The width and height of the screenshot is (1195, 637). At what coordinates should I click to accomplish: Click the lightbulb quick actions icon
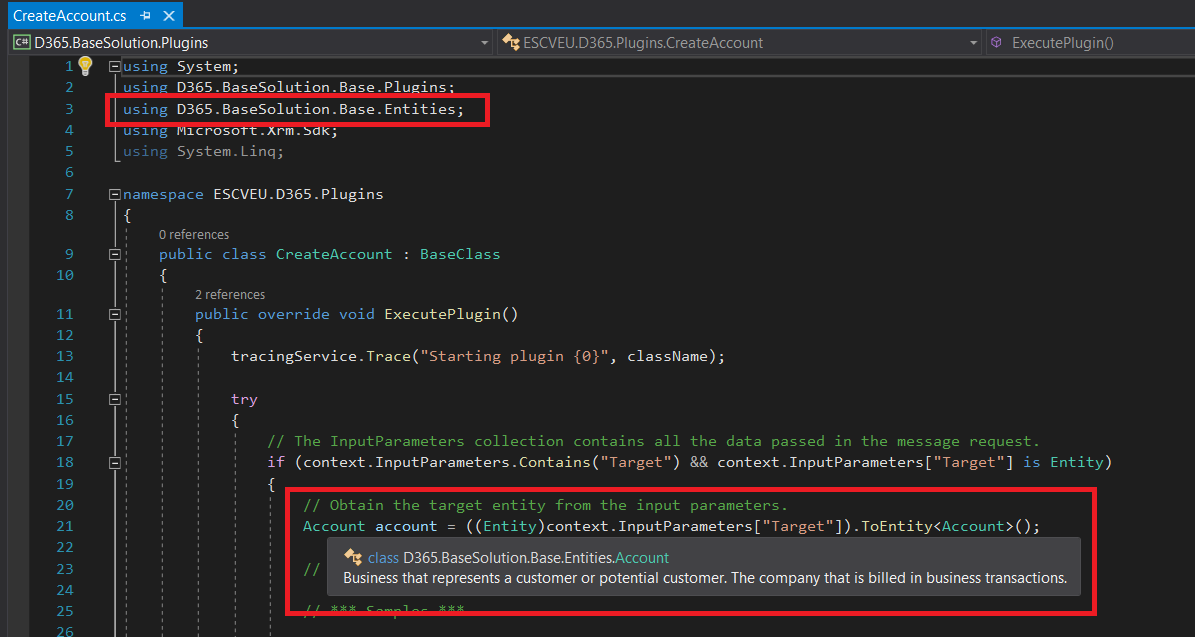85,66
